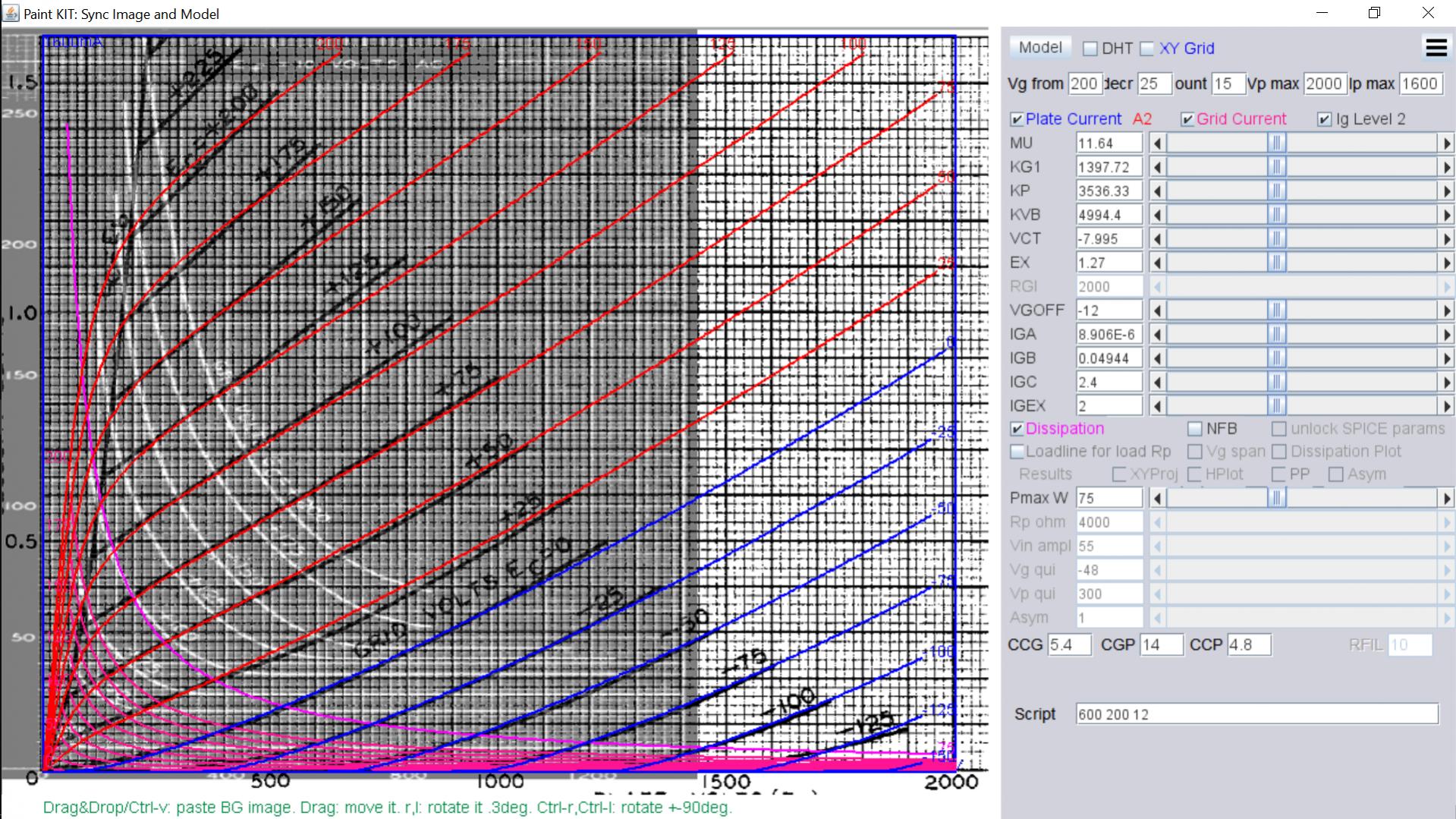Minimize the Paint KIT window
This screenshot has width=1456, height=819.
click(1322, 13)
